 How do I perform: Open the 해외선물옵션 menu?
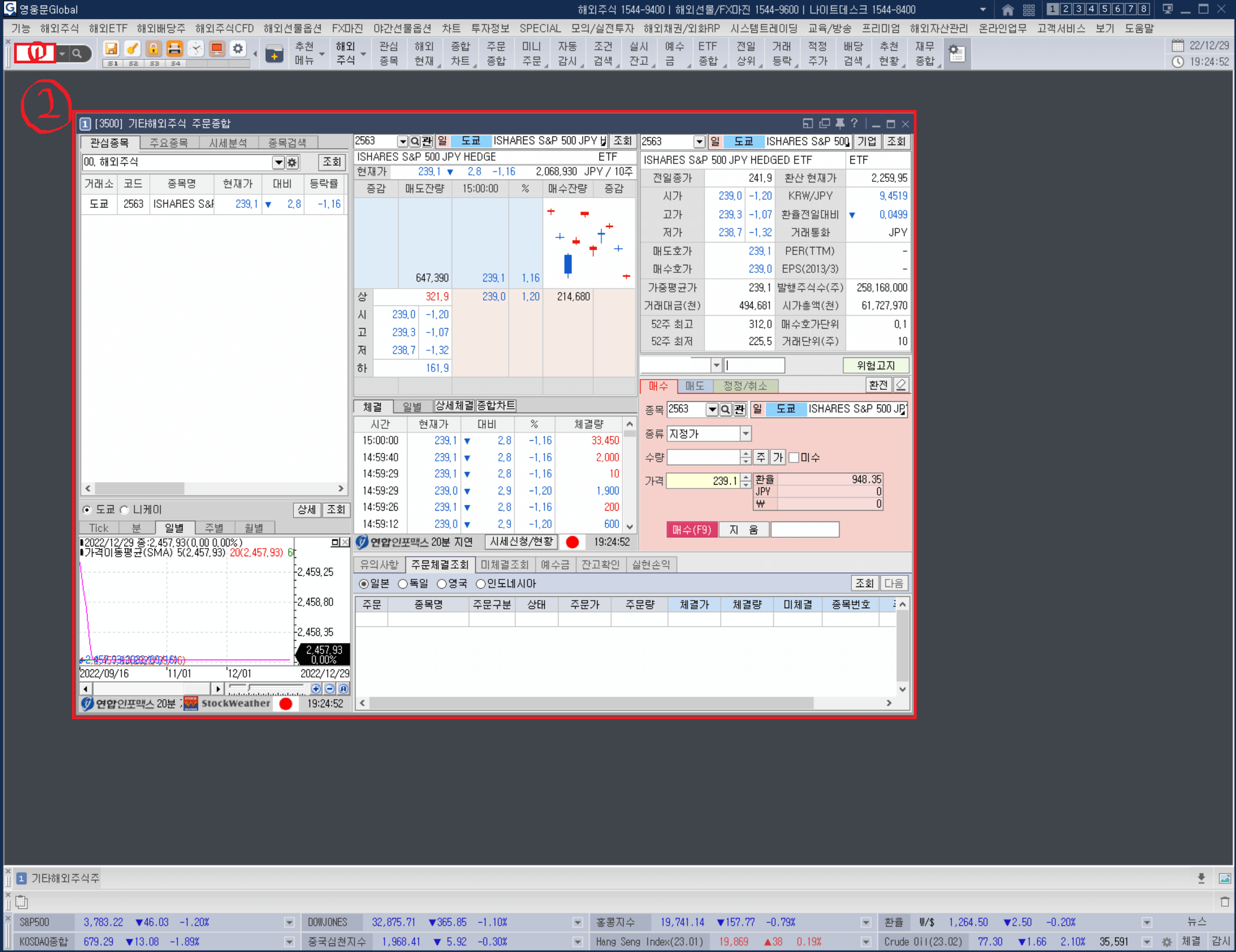292,28
